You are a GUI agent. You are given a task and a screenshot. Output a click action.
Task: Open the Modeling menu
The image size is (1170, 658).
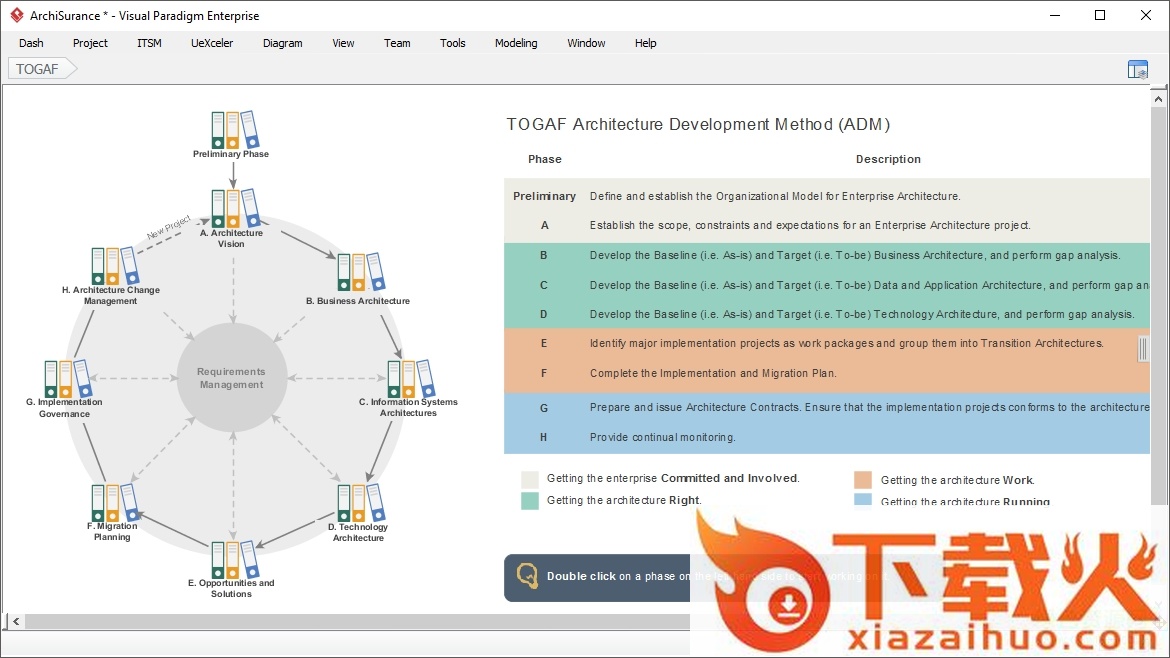516,43
